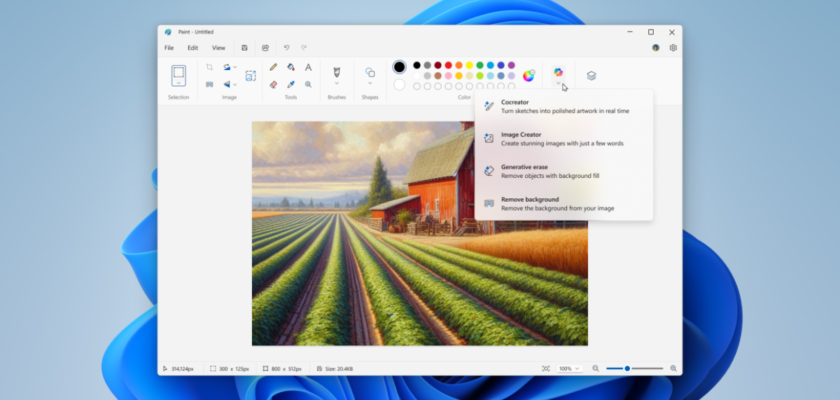Activate the Color picker eyedropper tool
840x400 pixels.
291,84
